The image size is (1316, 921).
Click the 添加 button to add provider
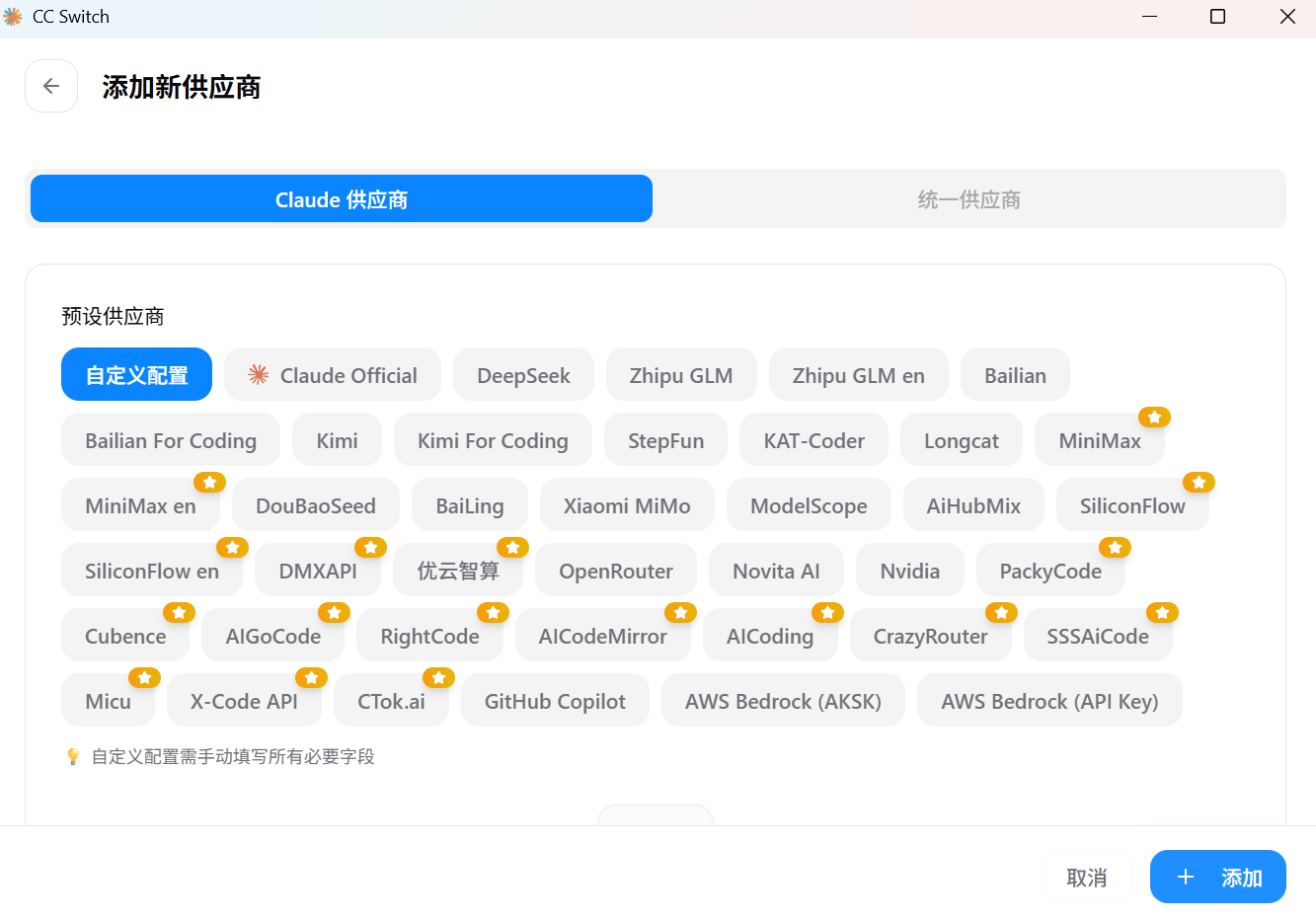(x=1217, y=877)
